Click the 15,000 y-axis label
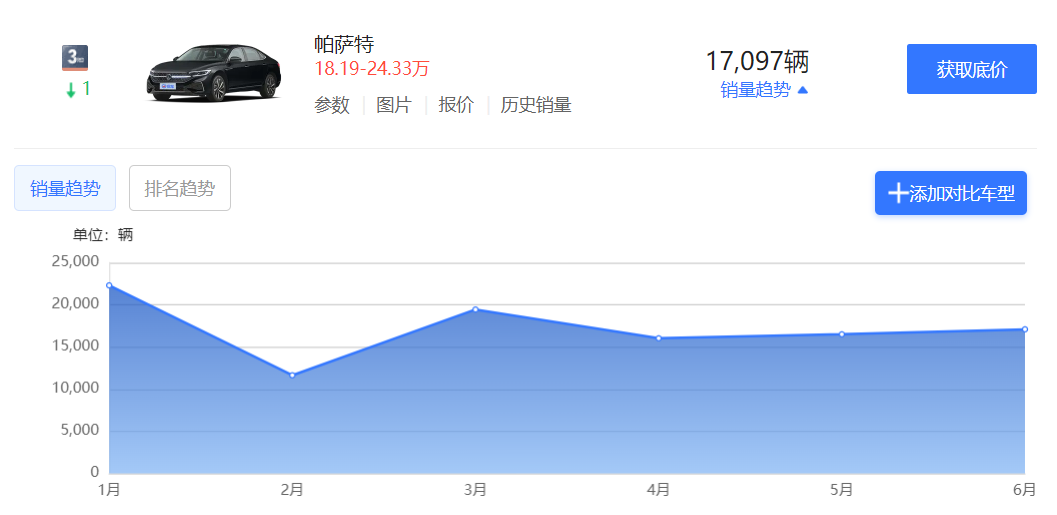 pos(75,346)
